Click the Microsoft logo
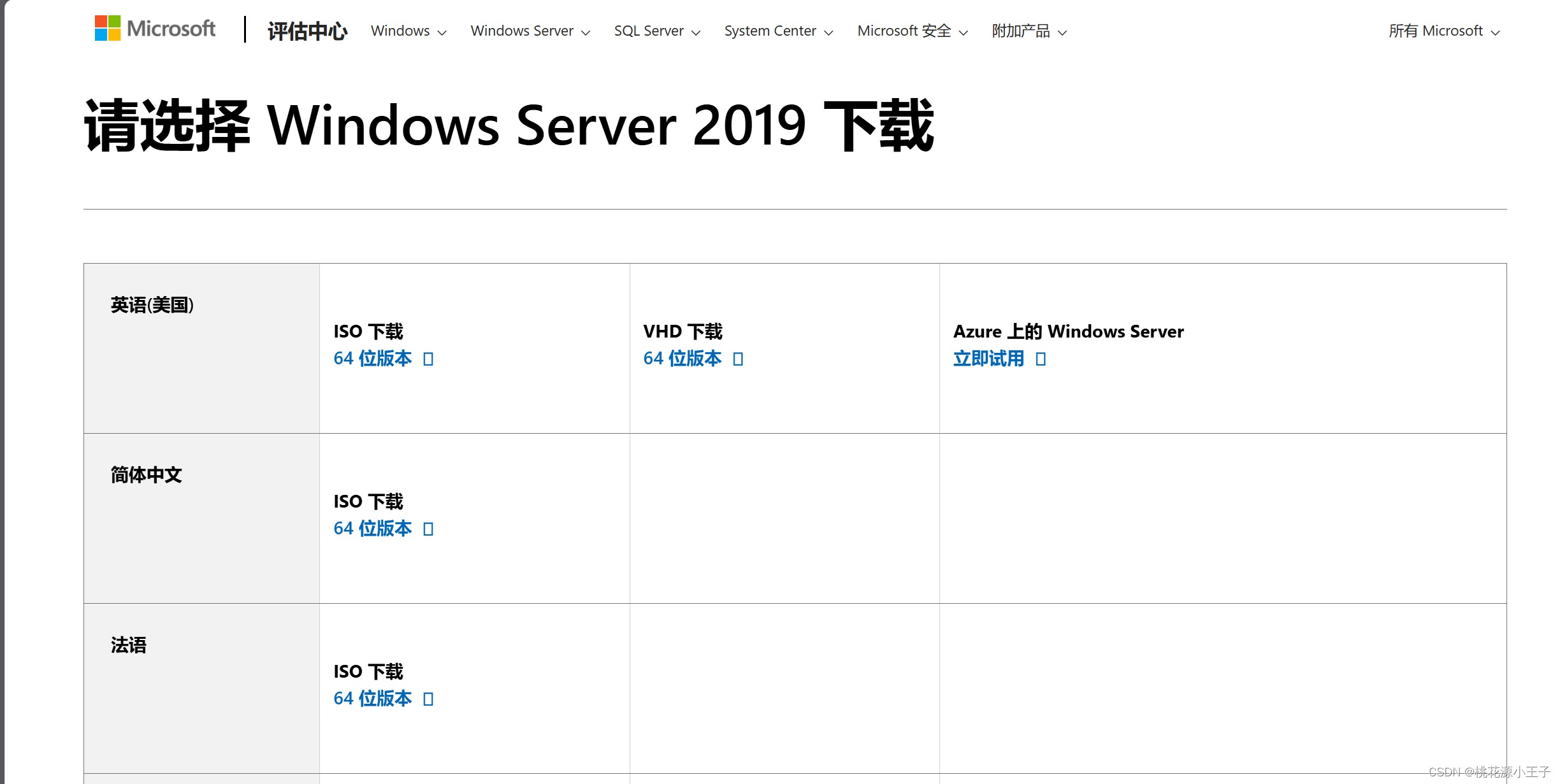The height and width of the screenshot is (784, 1560). [155, 28]
